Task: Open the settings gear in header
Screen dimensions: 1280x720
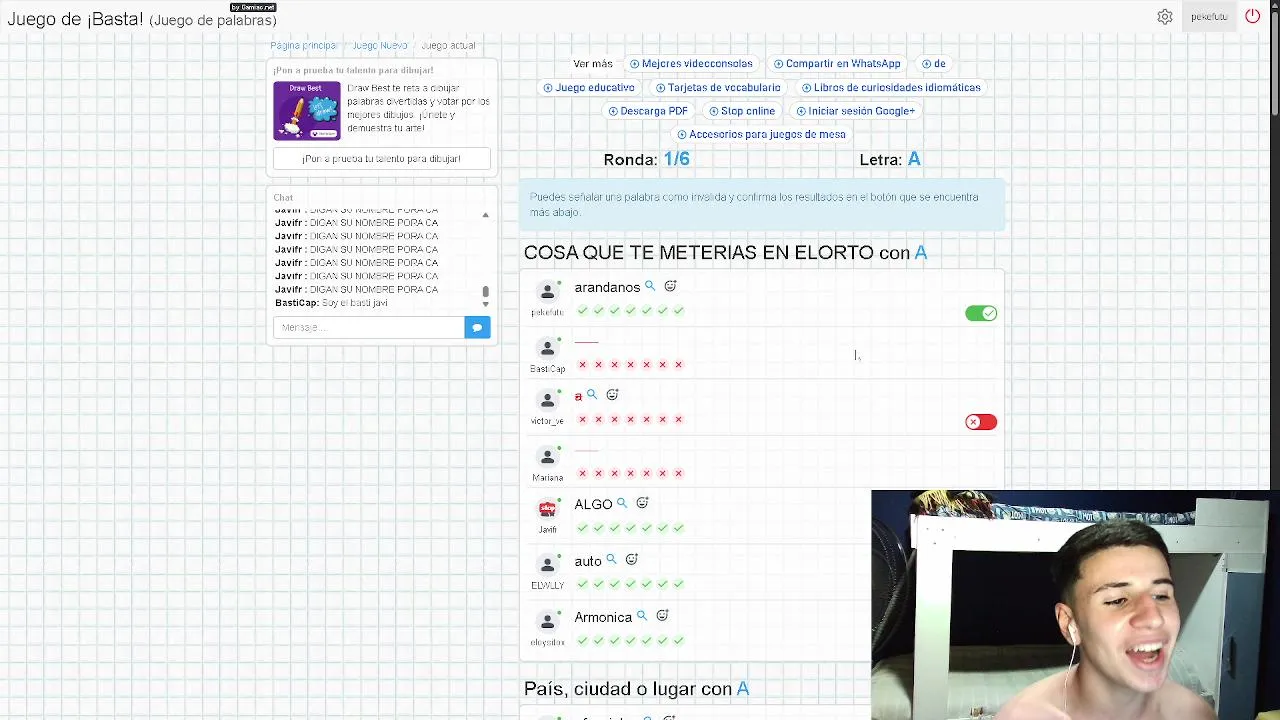Action: [x=1165, y=17]
